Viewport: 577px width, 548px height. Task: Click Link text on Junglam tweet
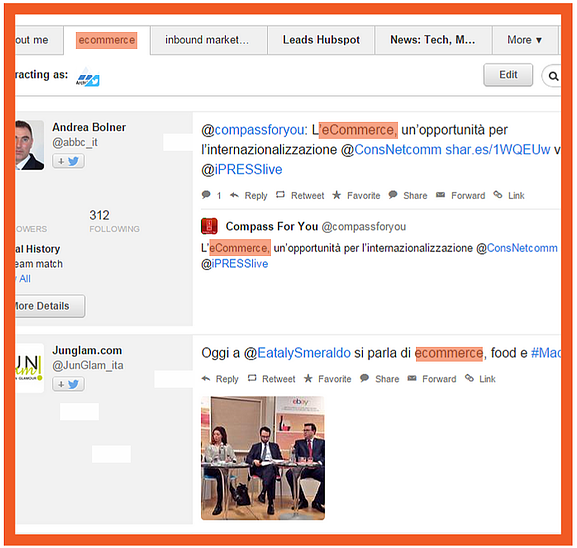[x=487, y=379]
